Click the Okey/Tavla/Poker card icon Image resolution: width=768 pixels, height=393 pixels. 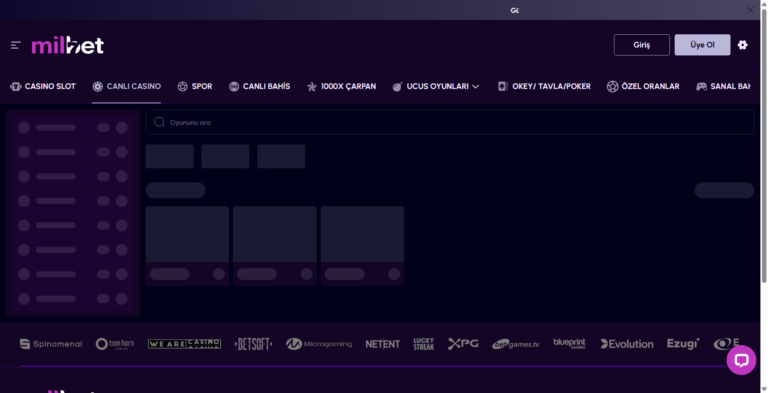[x=503, y=87]
